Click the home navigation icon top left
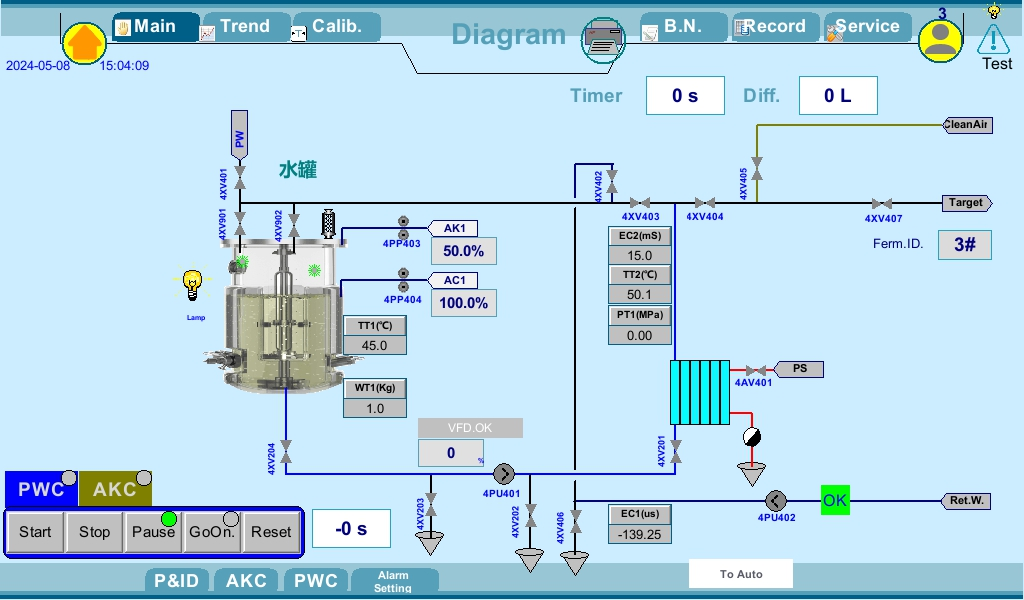Image resolution: width=1024 pixels, height=600 pixels. (x=84, y=42)
